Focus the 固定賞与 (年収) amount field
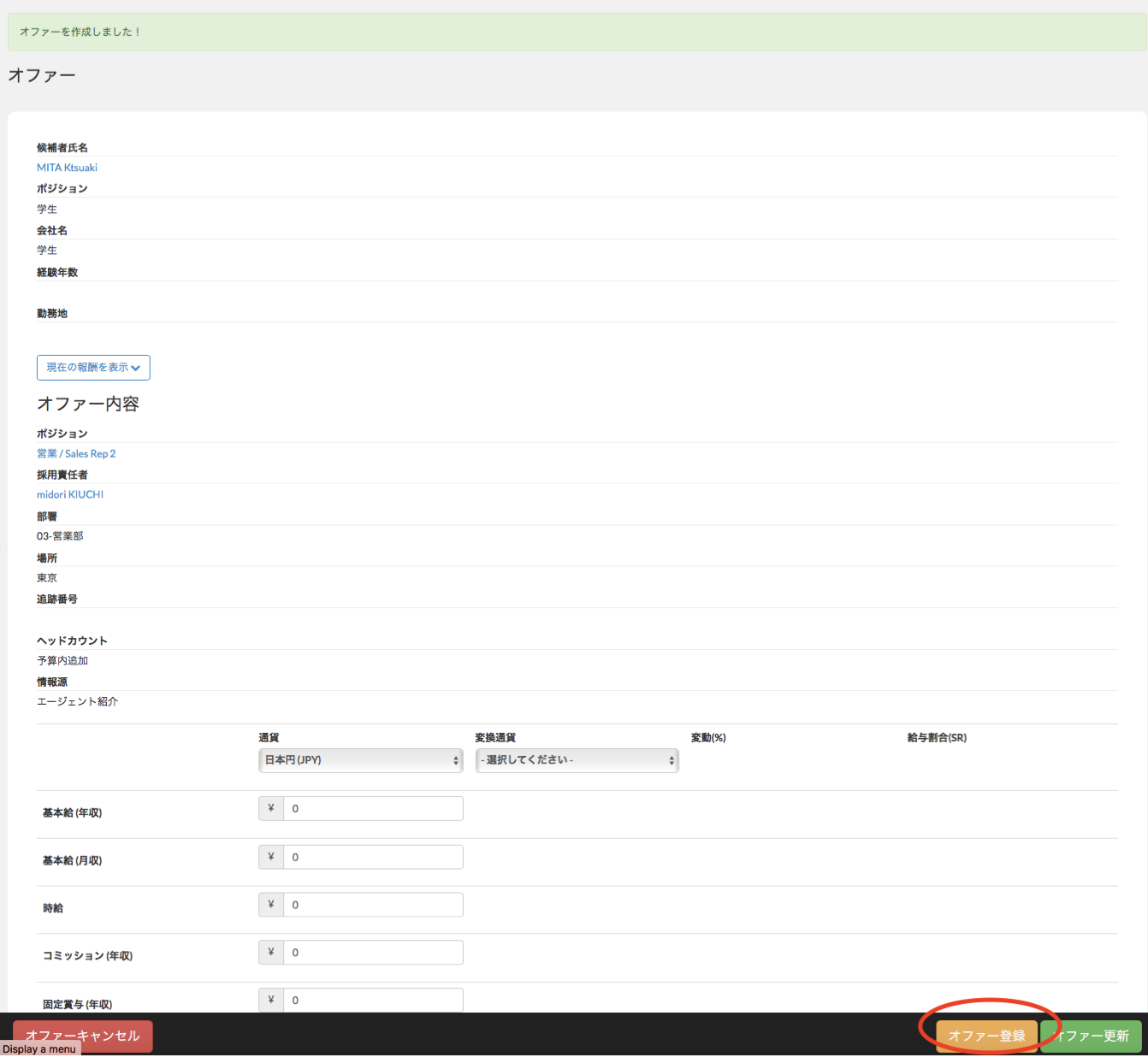Viewport: 1148px width, 1057px height. pyautogui.click(x=373, y=1000)
